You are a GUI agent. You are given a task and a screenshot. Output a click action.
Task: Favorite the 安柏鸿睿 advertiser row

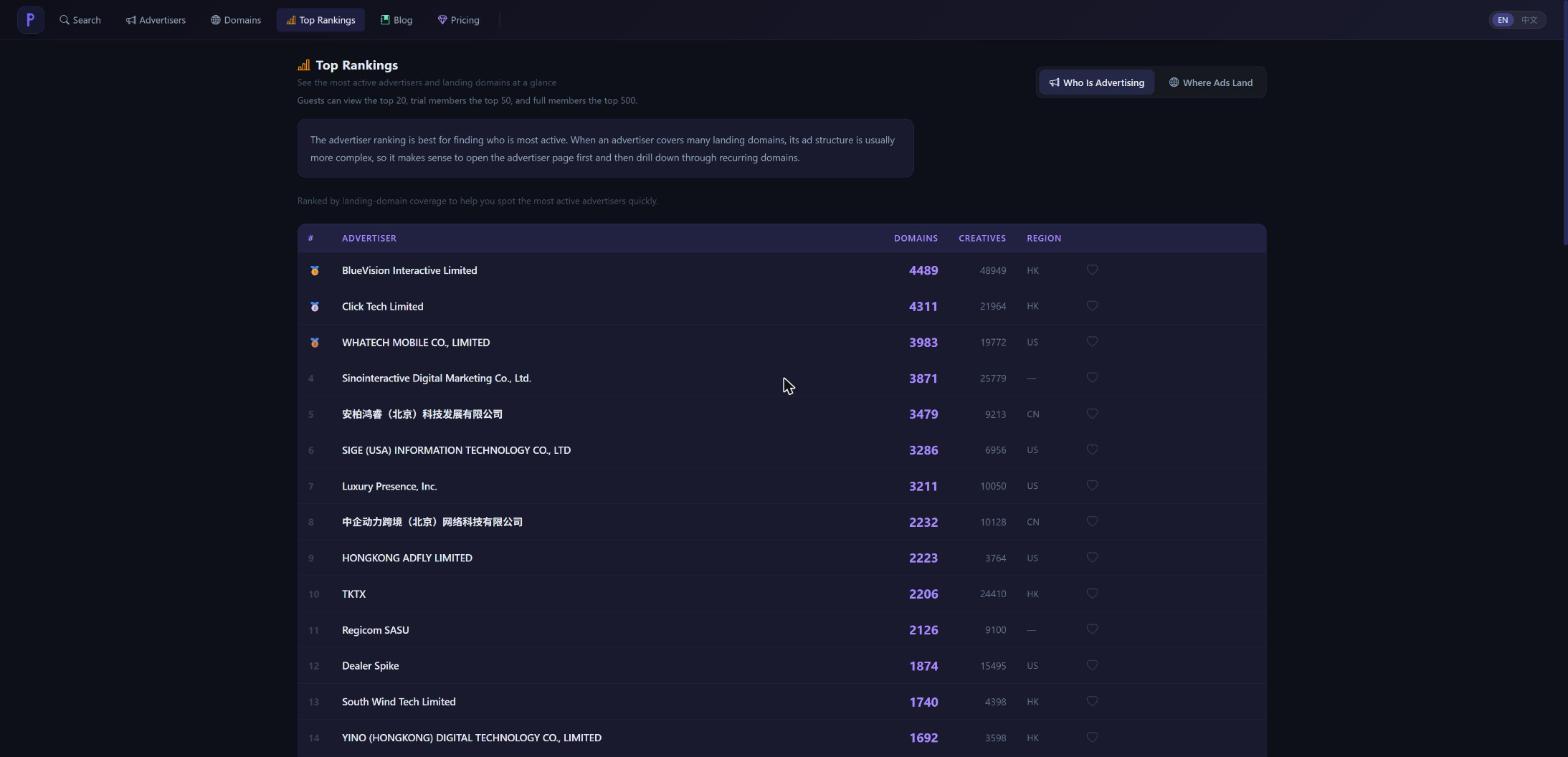coord(1092,414)
